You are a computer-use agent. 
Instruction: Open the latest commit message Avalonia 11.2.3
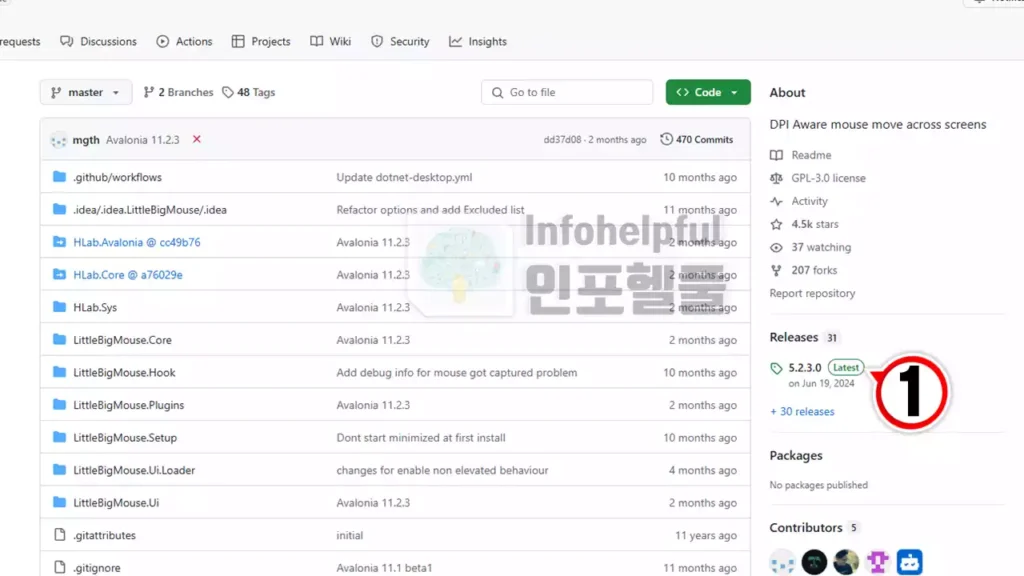[142, 140]
